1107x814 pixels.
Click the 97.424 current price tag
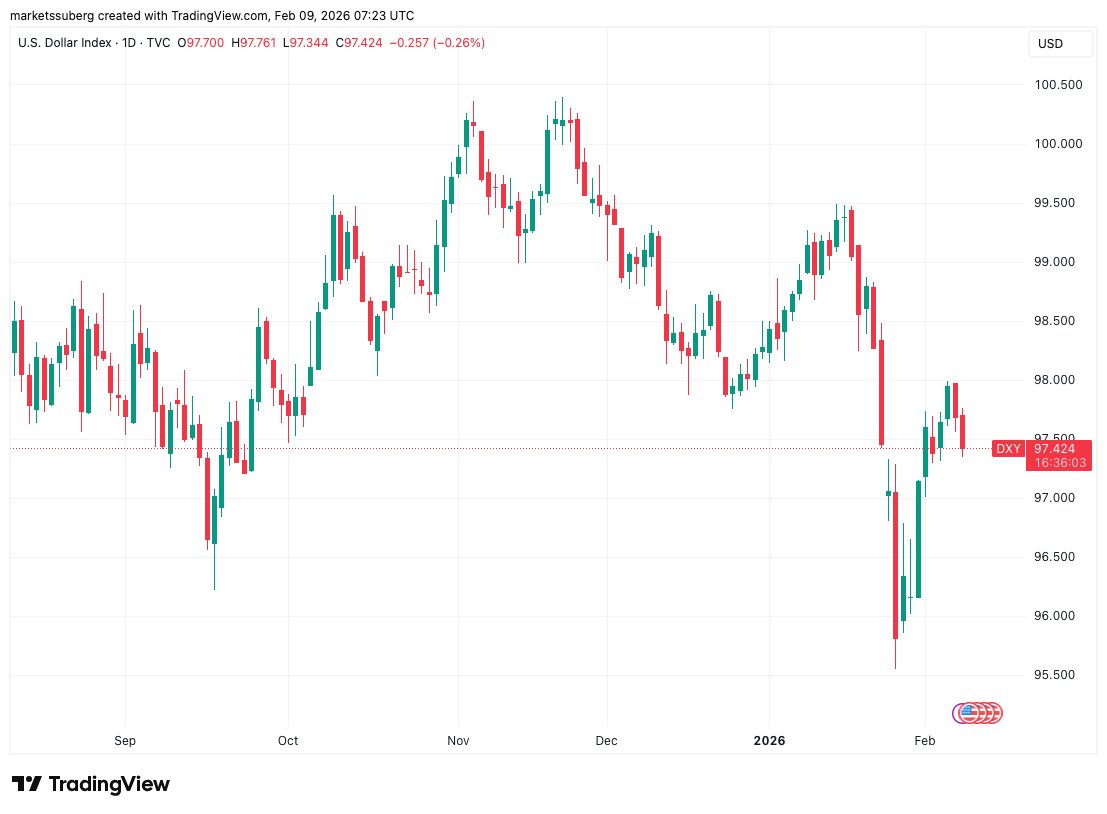point(1056,449)
